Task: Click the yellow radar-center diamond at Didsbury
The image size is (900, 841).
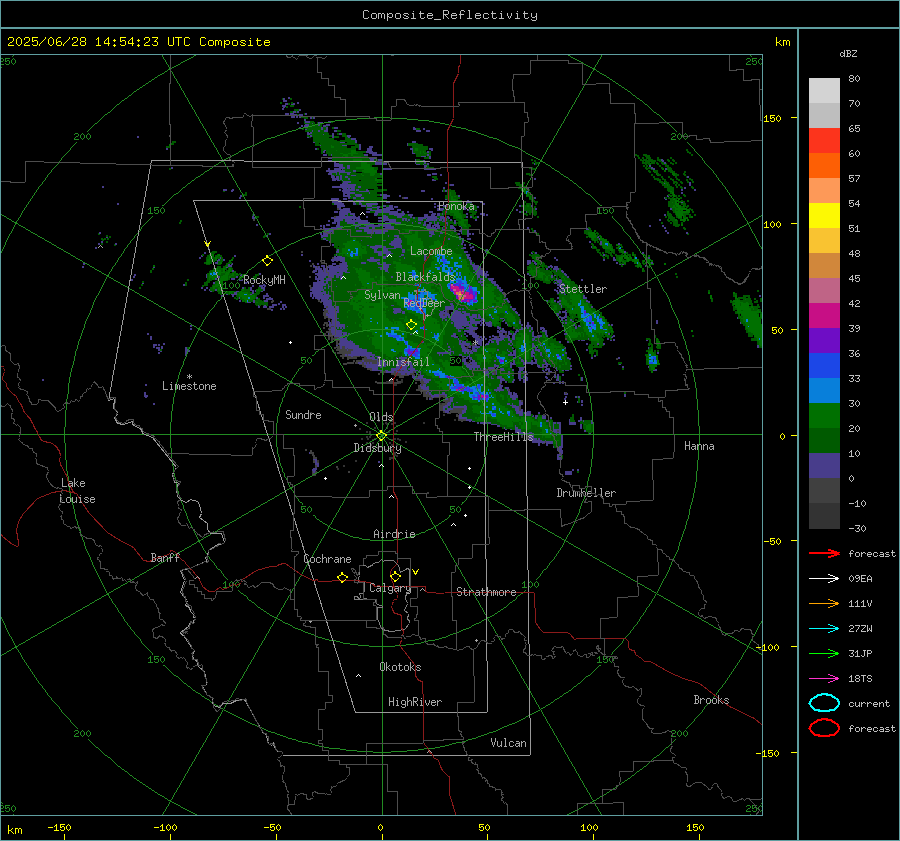Action: click(381, 436)
